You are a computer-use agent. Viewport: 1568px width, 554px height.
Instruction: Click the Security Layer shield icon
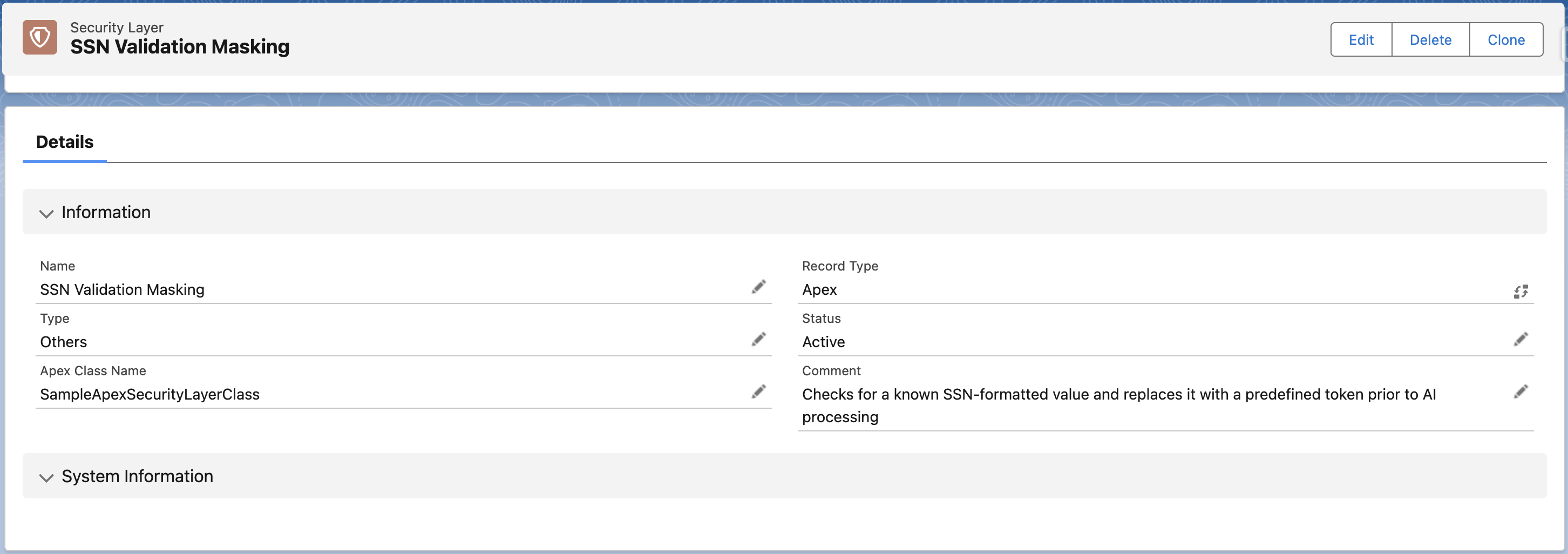coord(39,38)
